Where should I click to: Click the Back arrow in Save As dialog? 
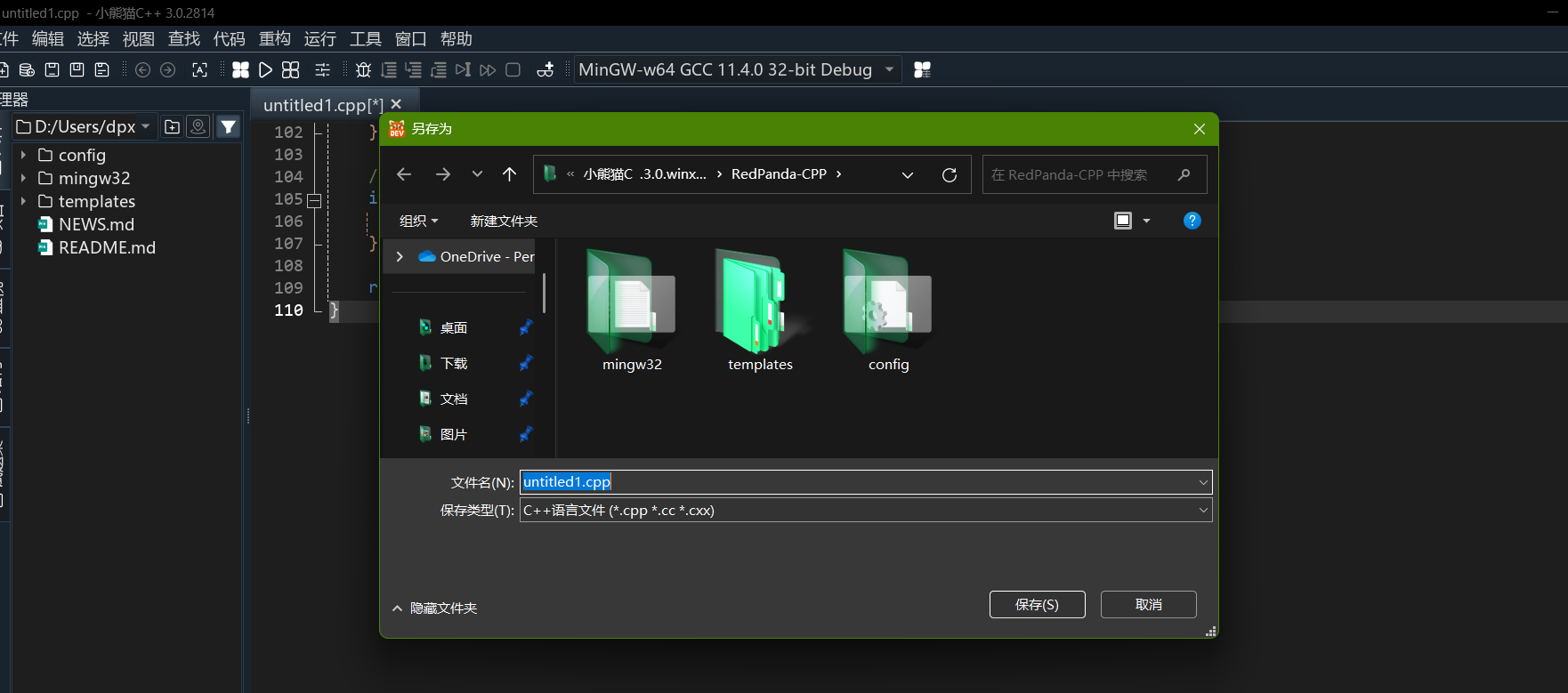pos(404,174)
